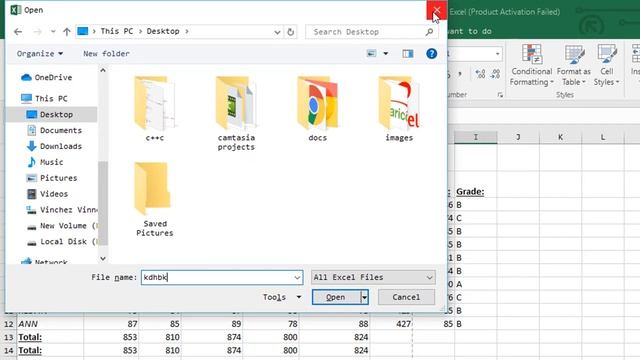
Task: Select the Saved Pictures folder
Action: tap(155, 200)
